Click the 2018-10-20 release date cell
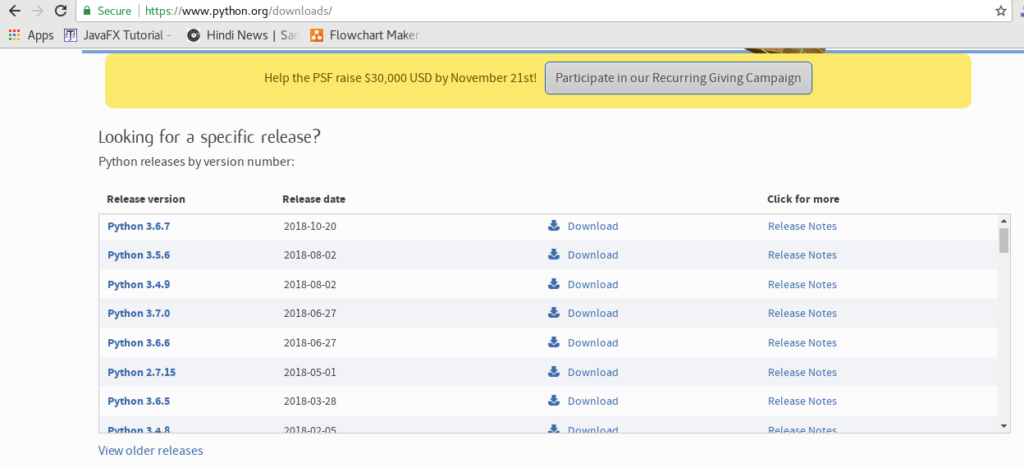 310,226
